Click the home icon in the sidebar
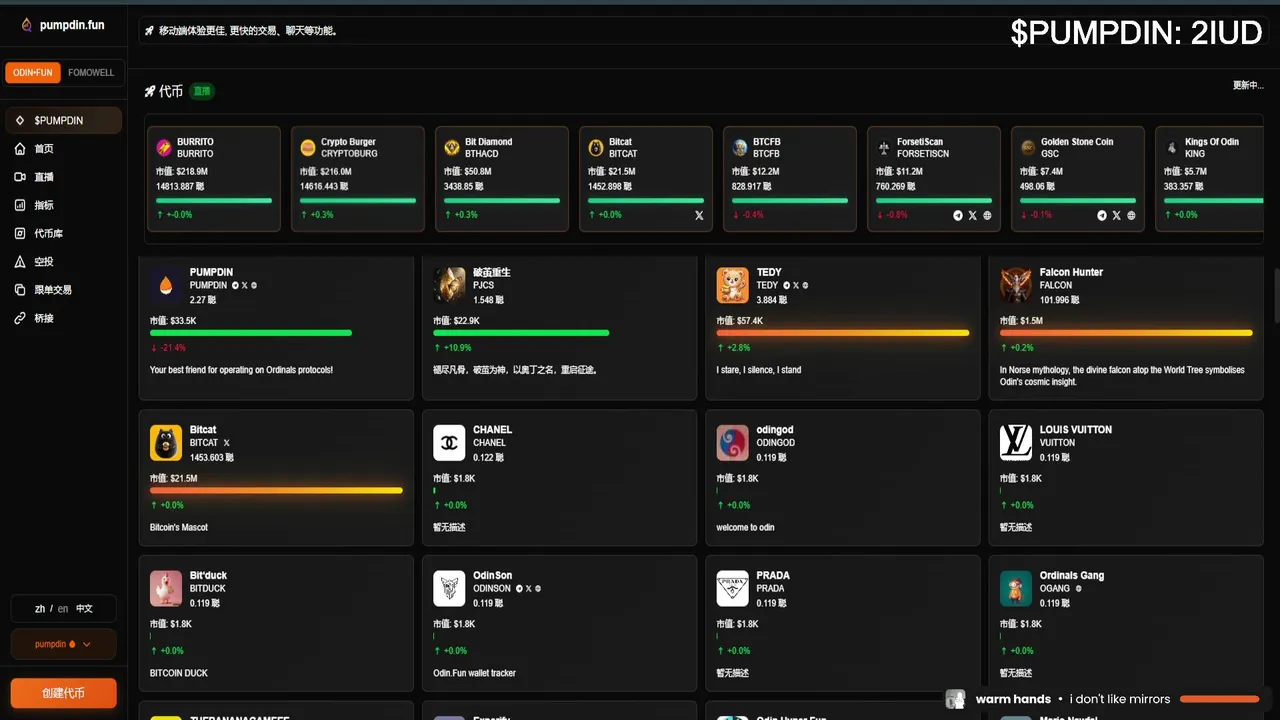 [x=20, y=148]
